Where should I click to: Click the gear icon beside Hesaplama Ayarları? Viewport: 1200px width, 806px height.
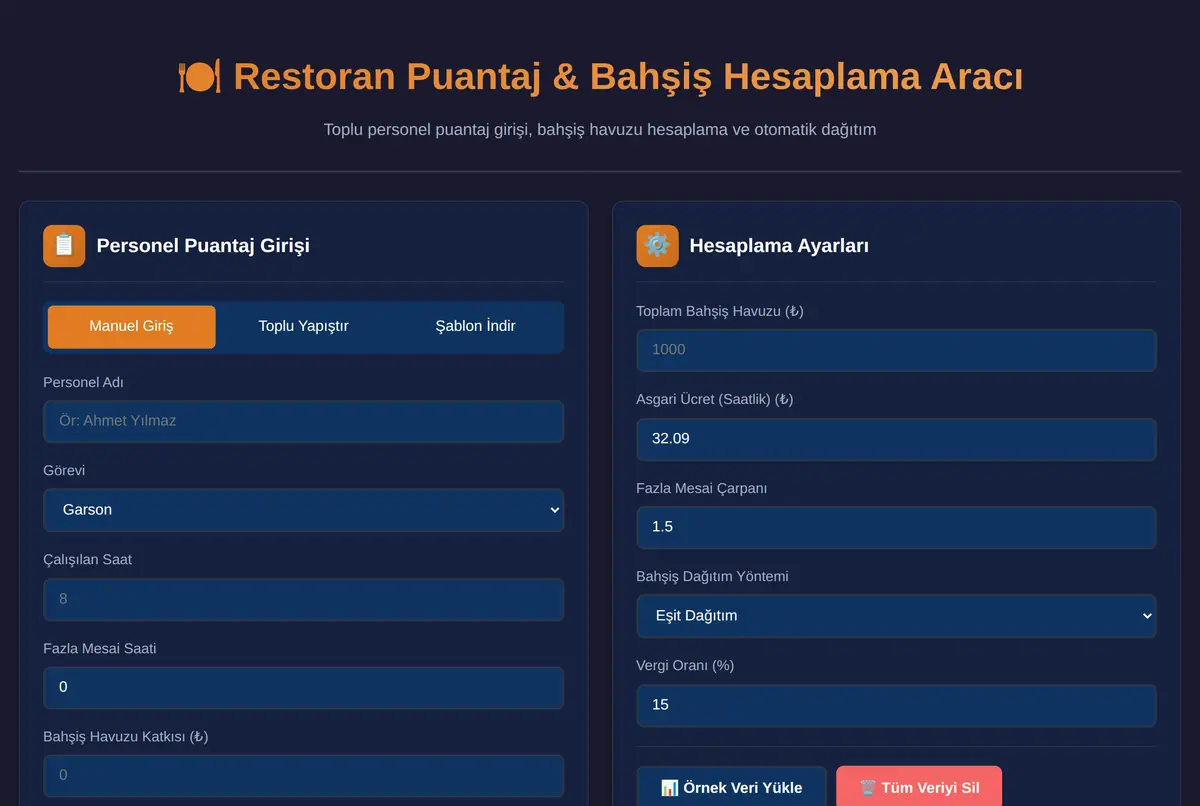pos(657,246)
